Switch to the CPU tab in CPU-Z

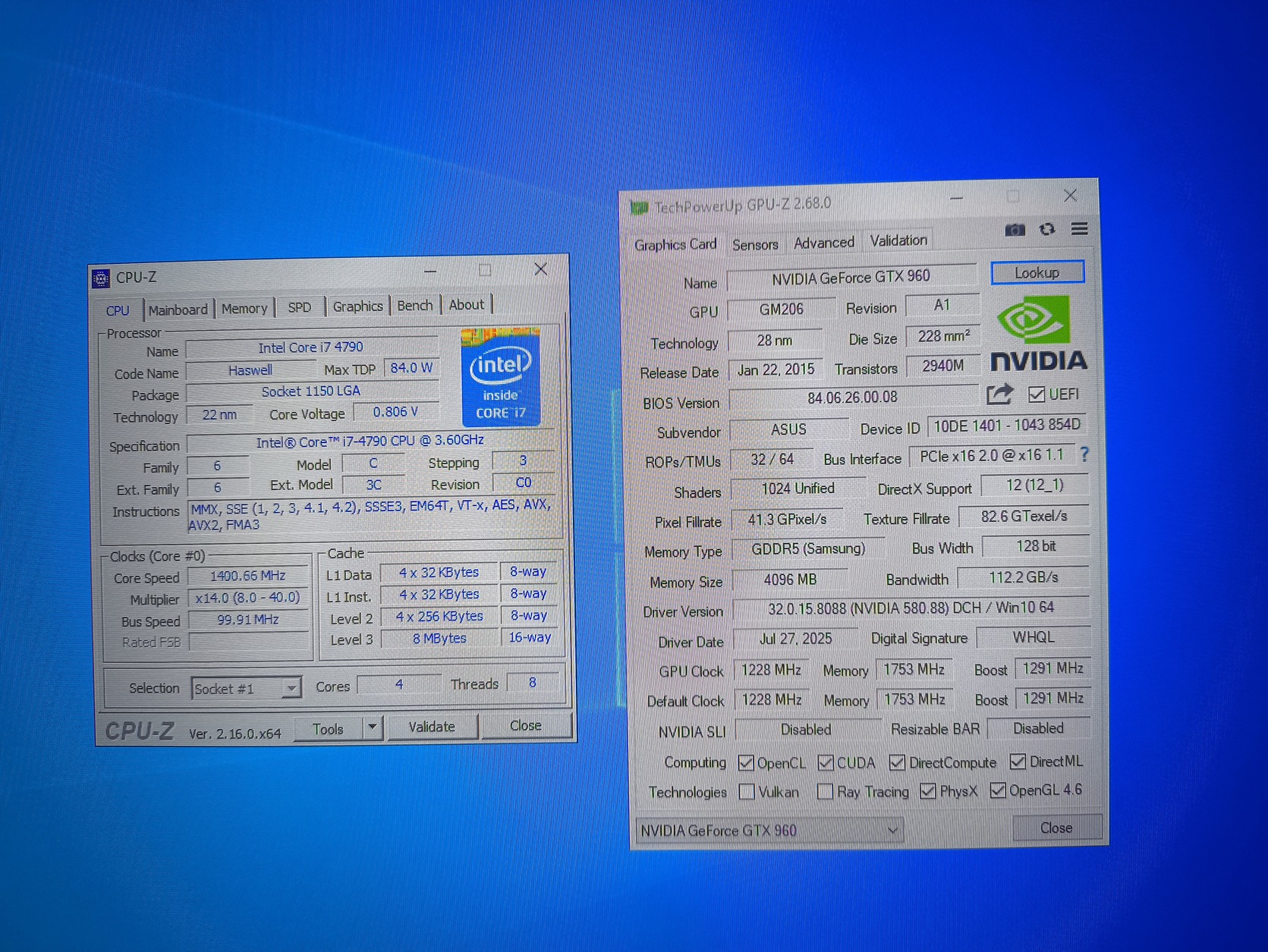tap(118, 310)
